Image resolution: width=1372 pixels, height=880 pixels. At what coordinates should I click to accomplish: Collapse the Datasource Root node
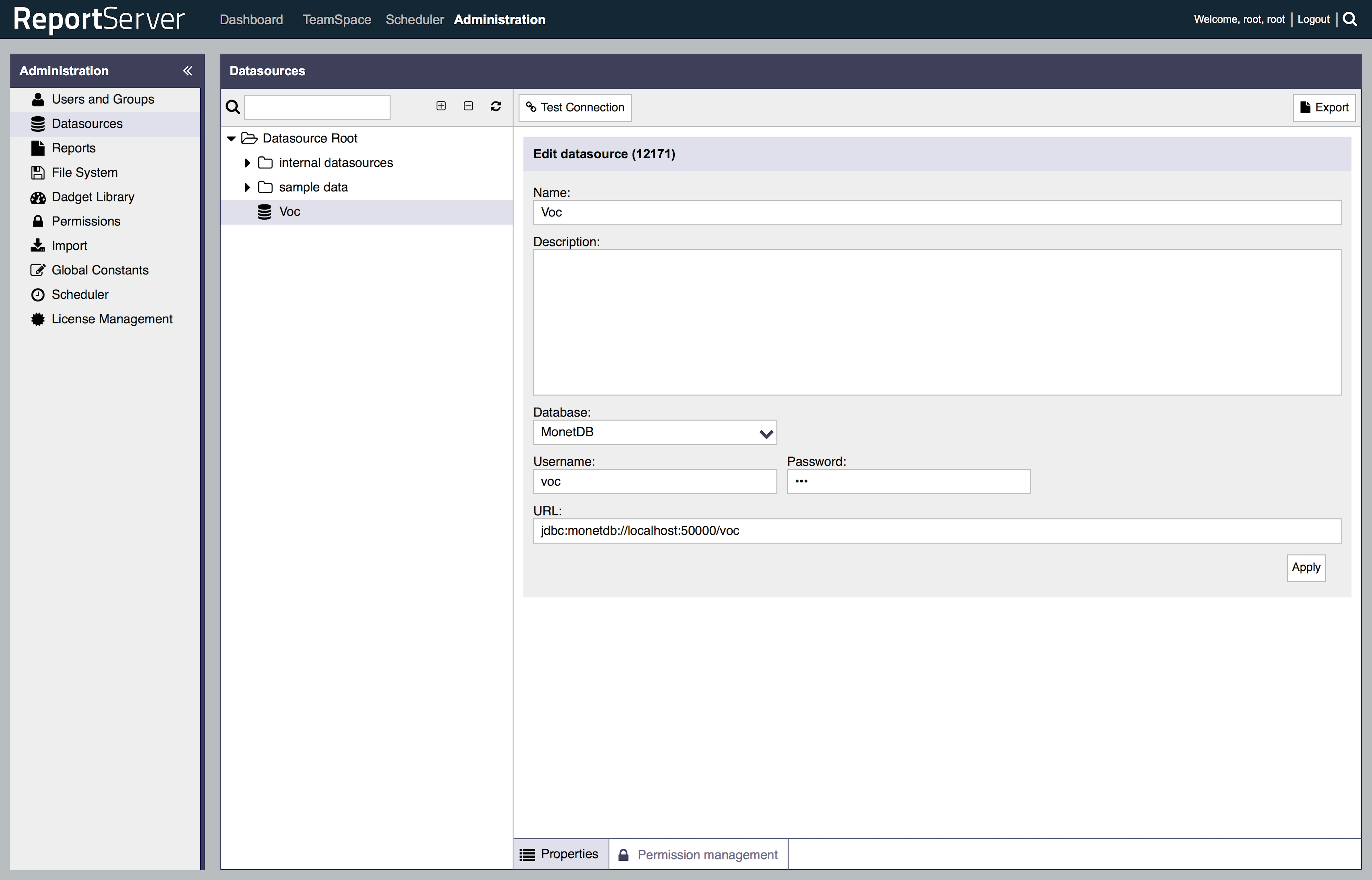231,139
